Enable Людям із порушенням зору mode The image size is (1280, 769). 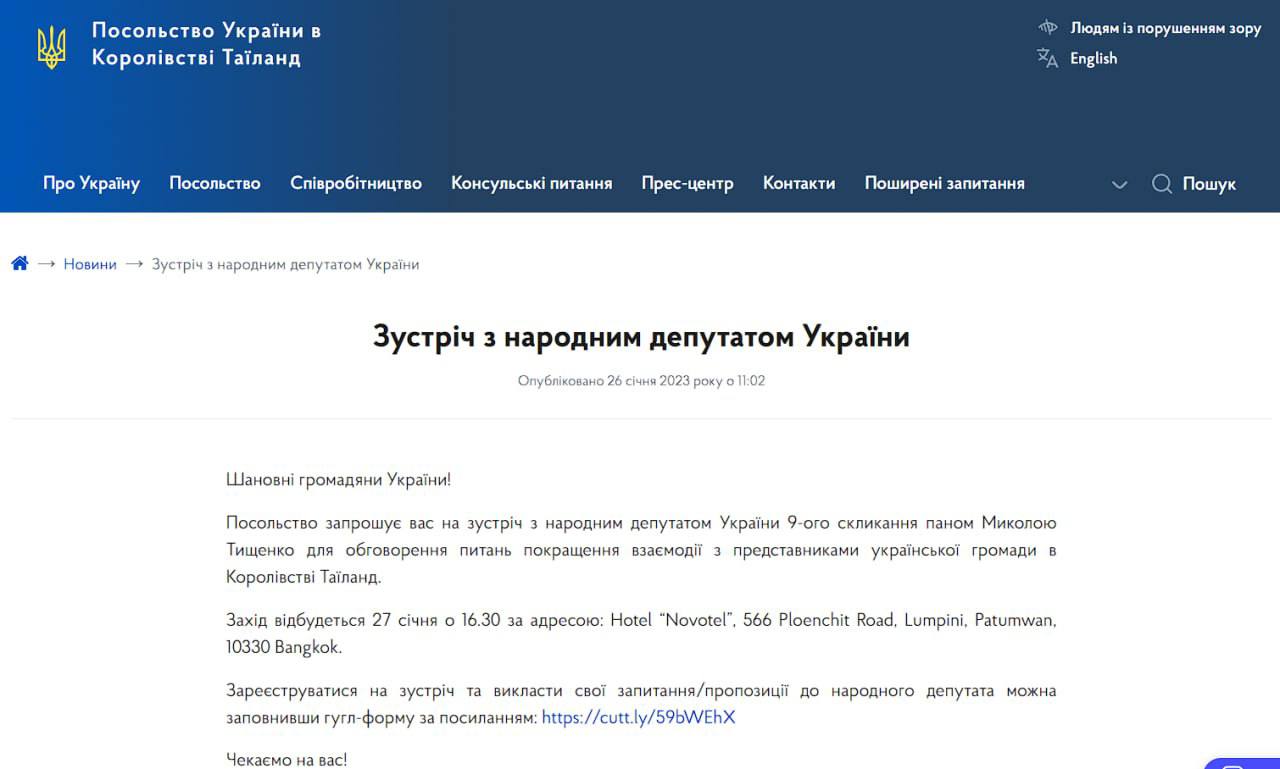click(1165, 28)
